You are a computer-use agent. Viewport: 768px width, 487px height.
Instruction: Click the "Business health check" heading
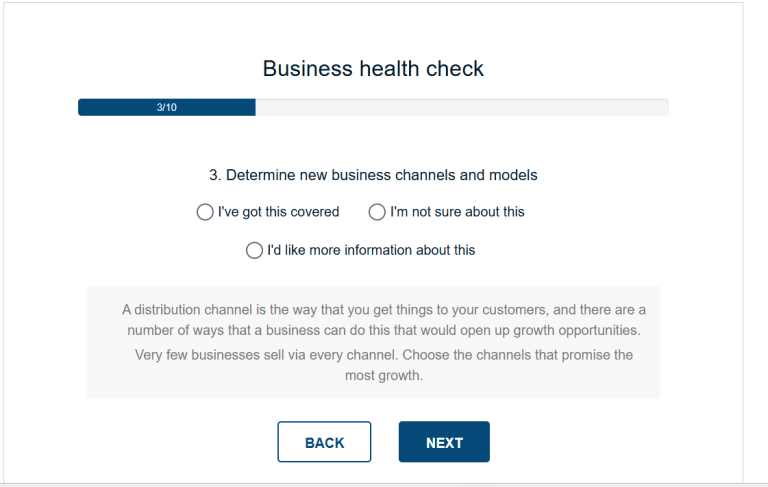pyautogui.click(x=373, y=69)
